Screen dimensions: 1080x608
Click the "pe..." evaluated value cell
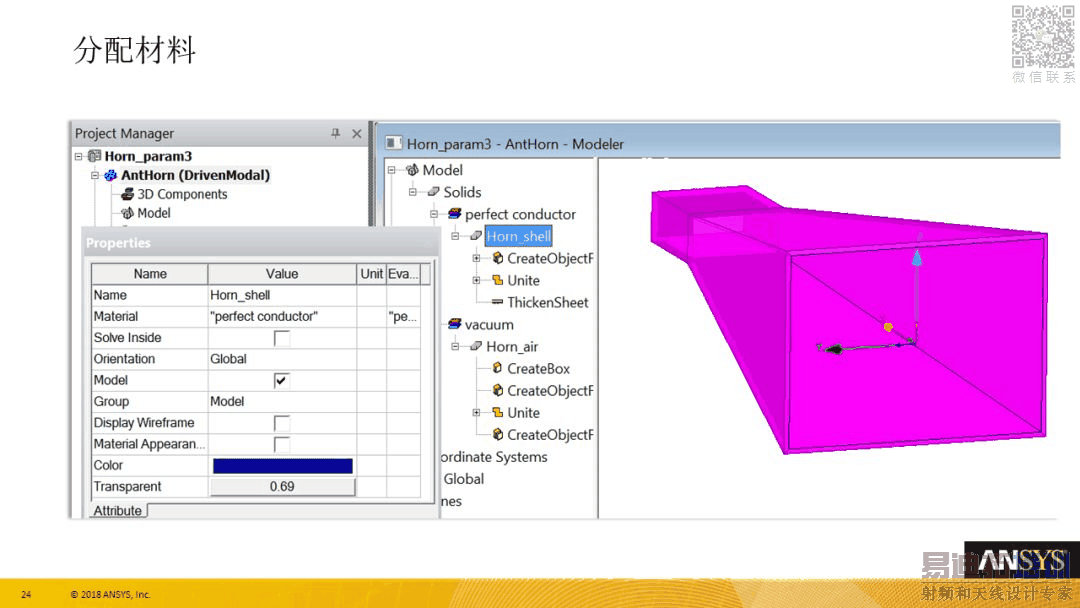(x=404, y=317)
